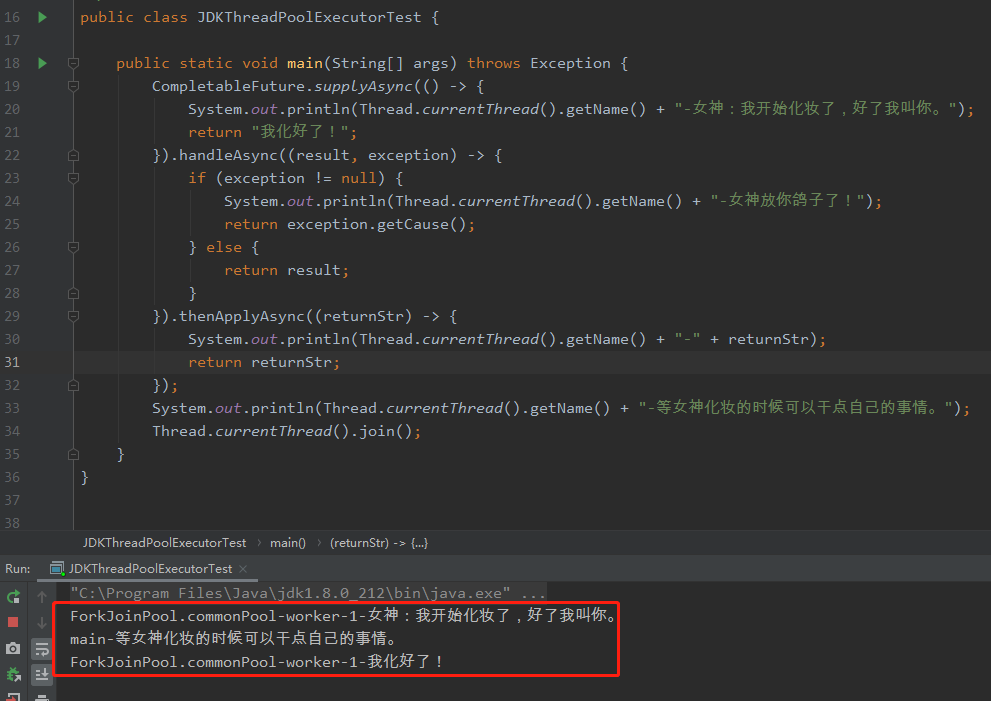
Task: Click the run gutter icon beside class JDKThreadPoolExecutorTest
Action: click(x=42, y=17)
